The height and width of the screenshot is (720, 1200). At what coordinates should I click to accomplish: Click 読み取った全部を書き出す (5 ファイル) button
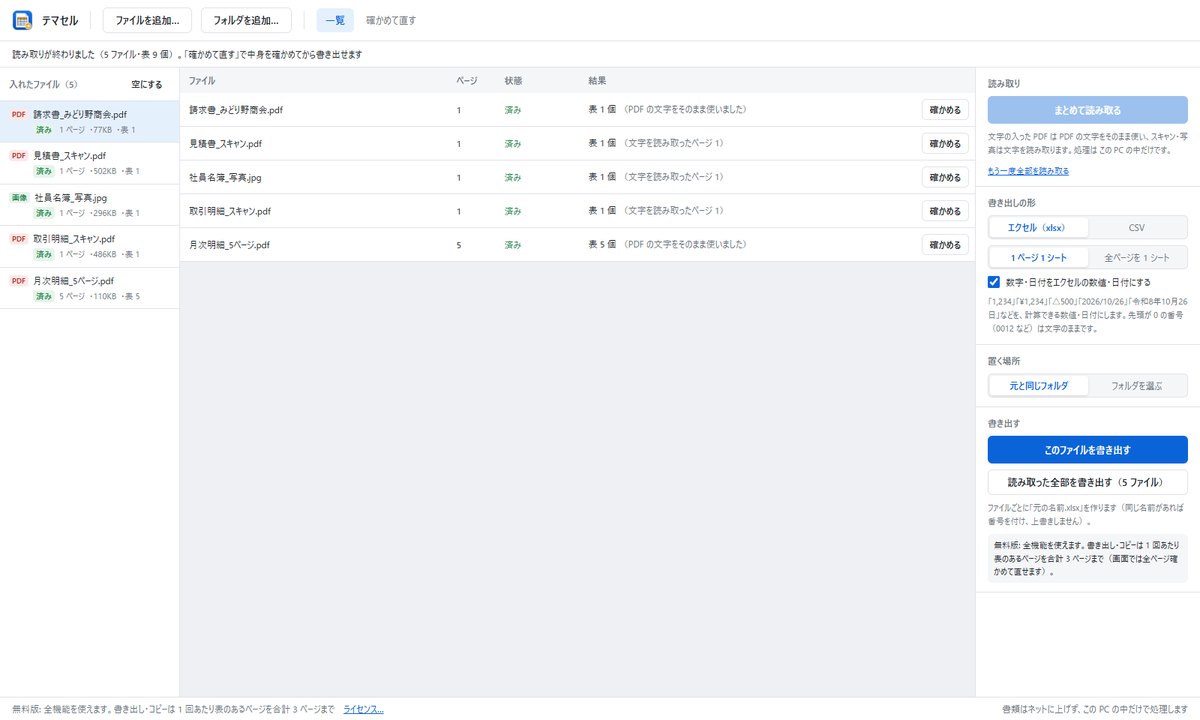[x=1088, y=482]
